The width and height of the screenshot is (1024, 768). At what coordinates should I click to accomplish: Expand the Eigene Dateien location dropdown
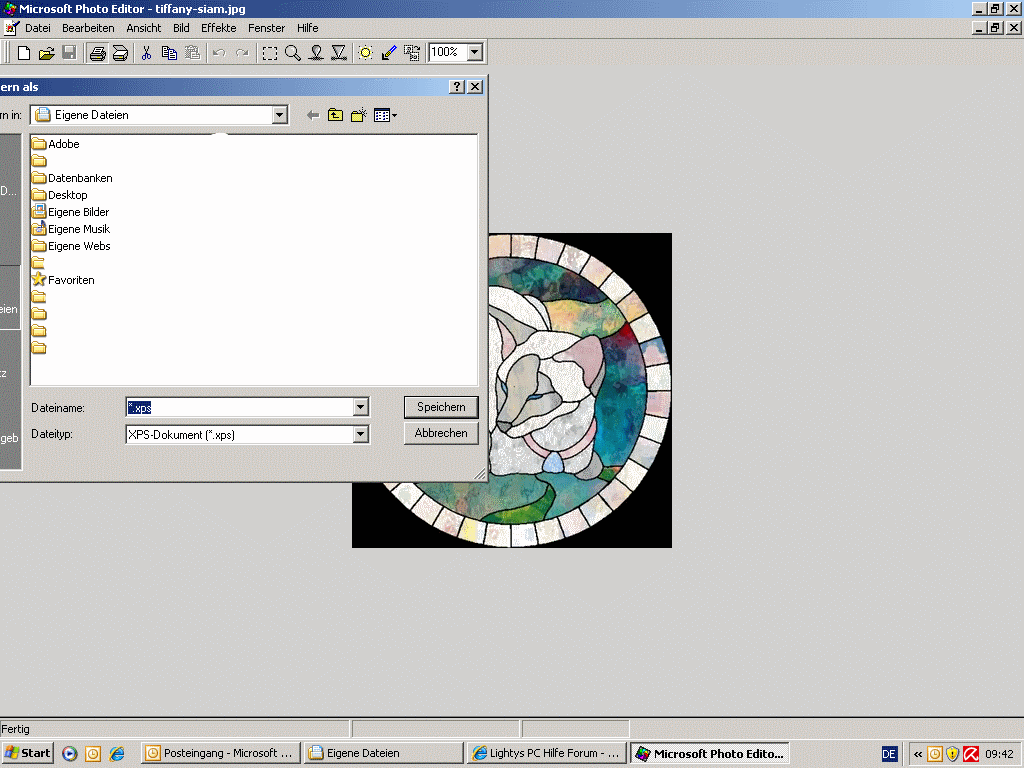(x=280, y=115)
